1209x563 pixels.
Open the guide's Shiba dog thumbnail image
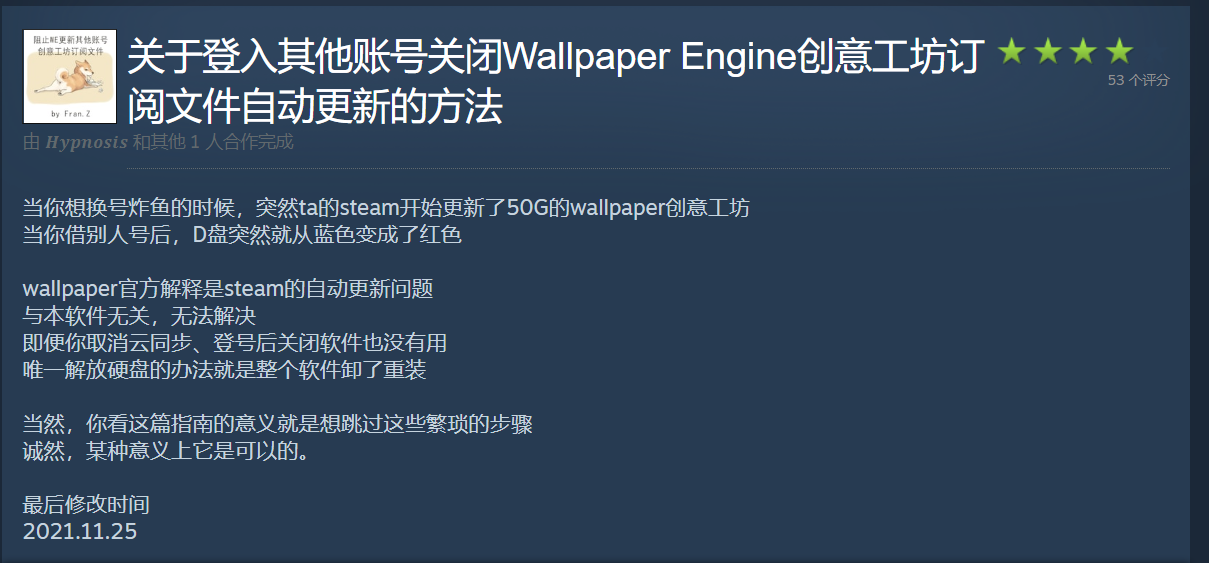tap(70, 76)
